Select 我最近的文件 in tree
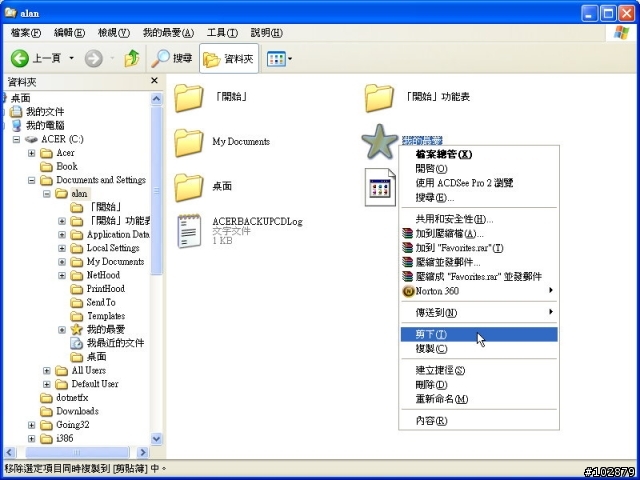 [x=107, y=343]
